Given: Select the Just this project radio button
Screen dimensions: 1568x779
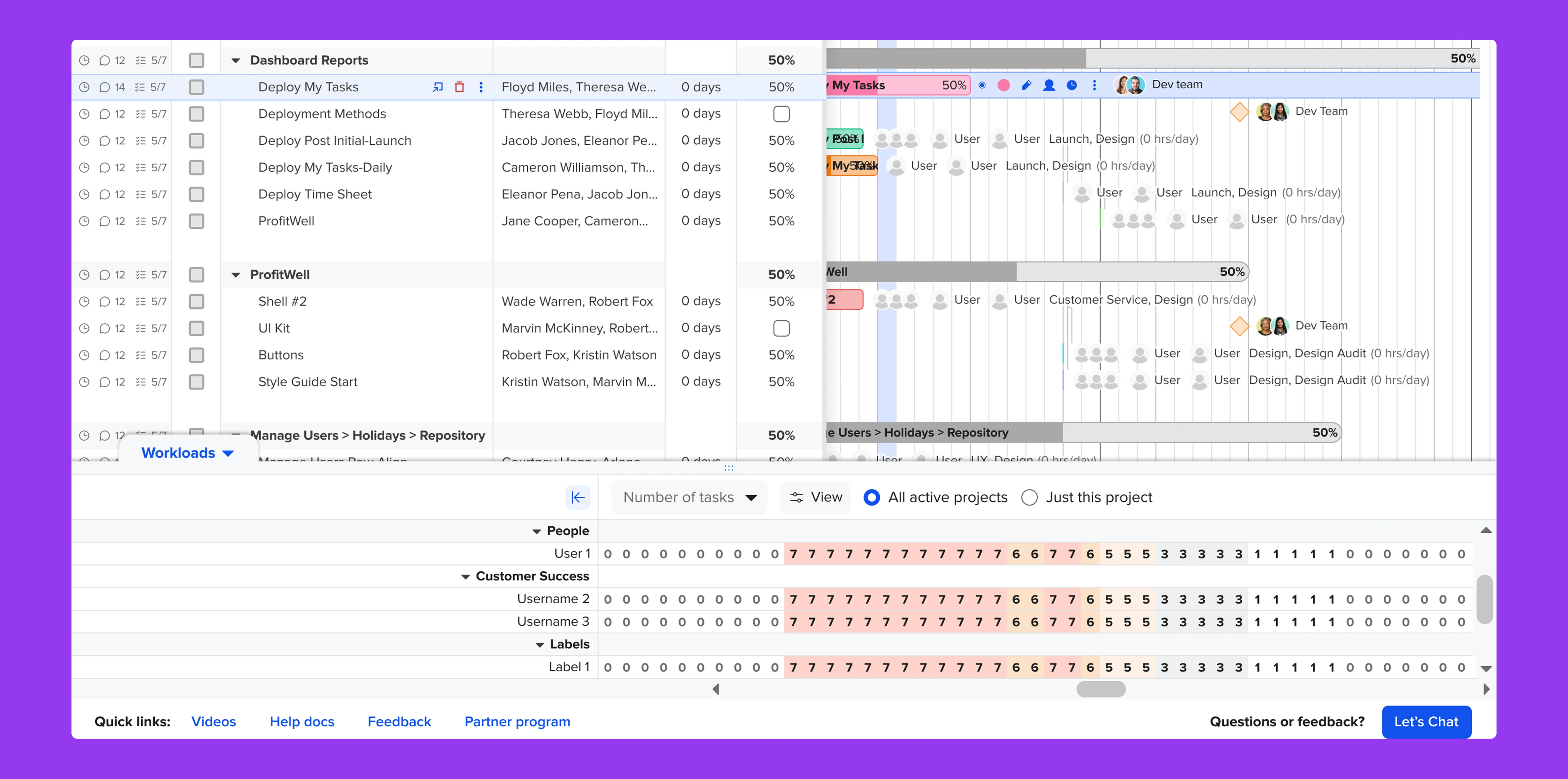Looking at the screenshot, I should pyautogui.click(x=1029, y=497).
